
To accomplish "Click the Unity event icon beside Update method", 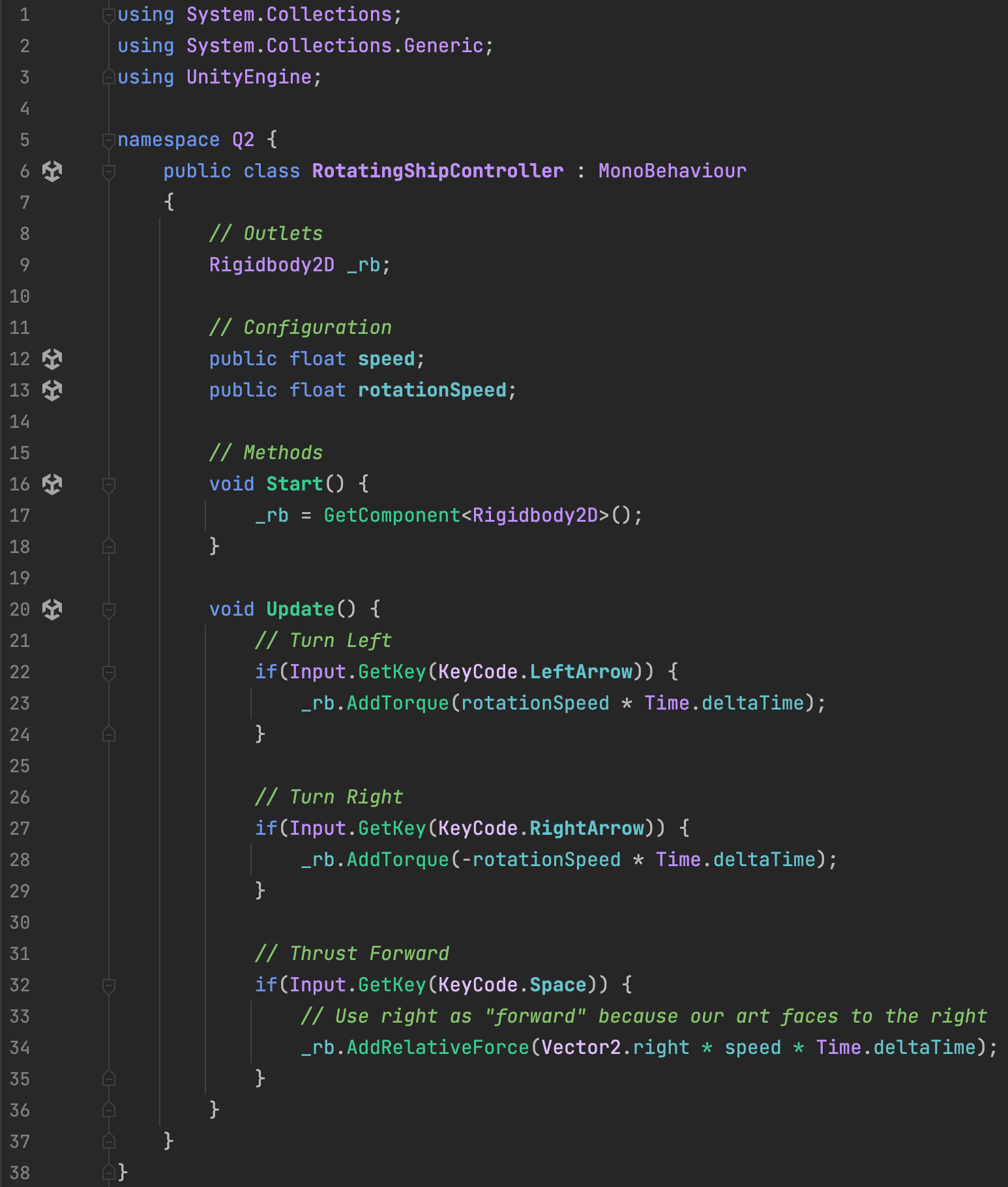I will 52,609.
